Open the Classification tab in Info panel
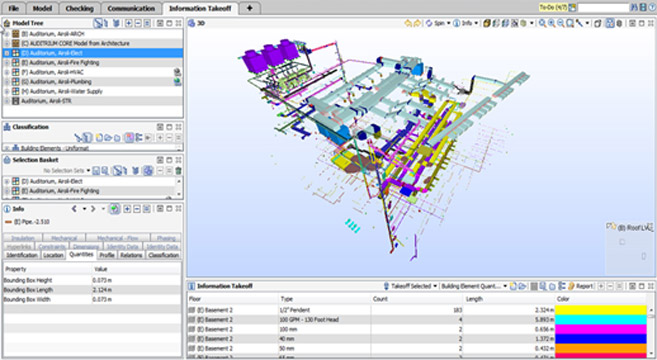Image resolution: width=657 pixels, height=360 pixels. click(x=163, y=255)
